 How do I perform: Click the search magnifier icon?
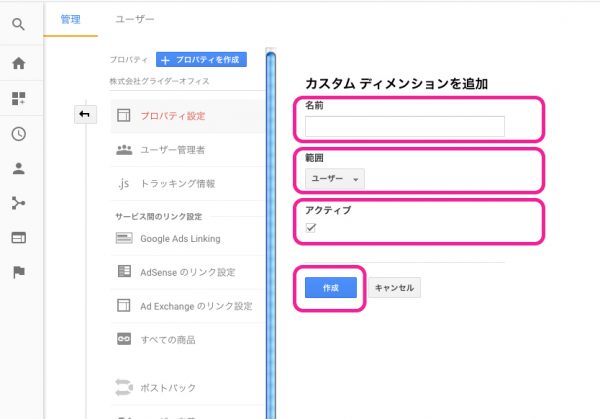click(x=19, y=22)
